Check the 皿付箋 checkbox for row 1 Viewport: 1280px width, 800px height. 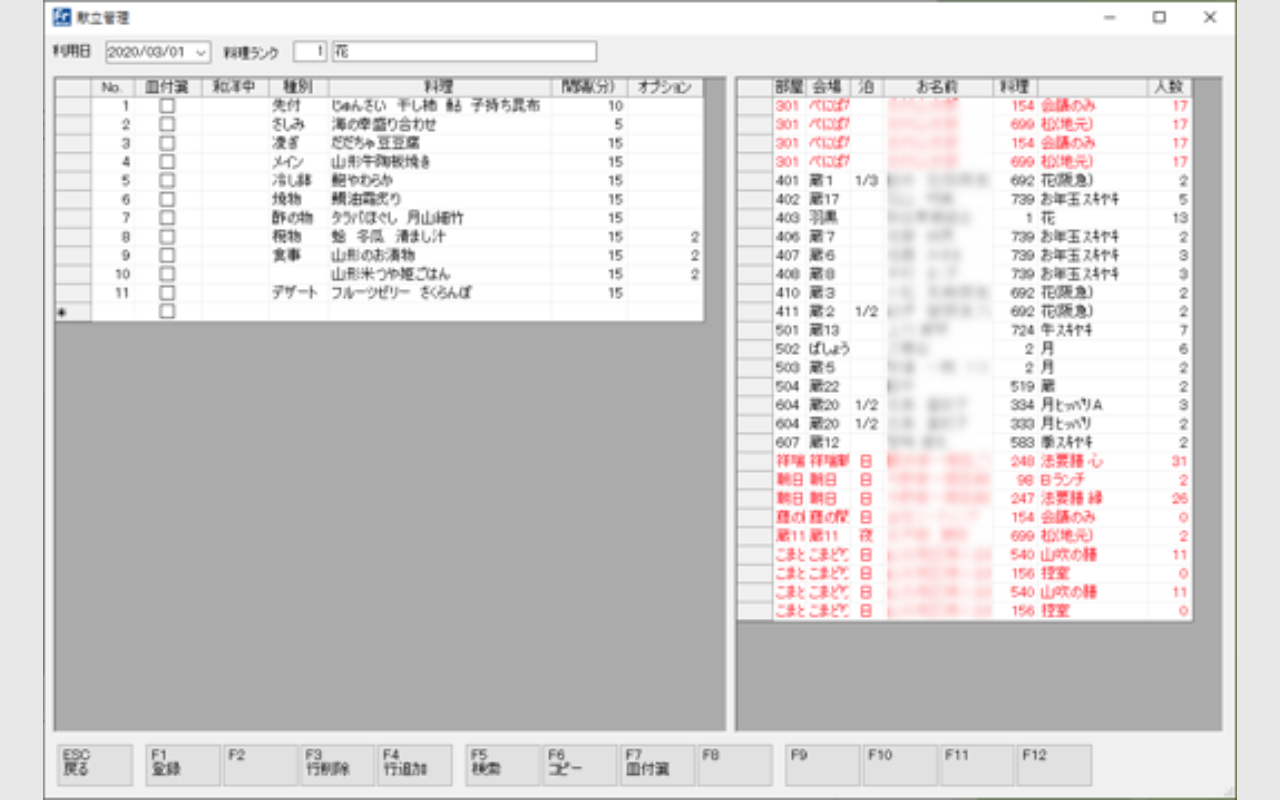pos(167,106)
